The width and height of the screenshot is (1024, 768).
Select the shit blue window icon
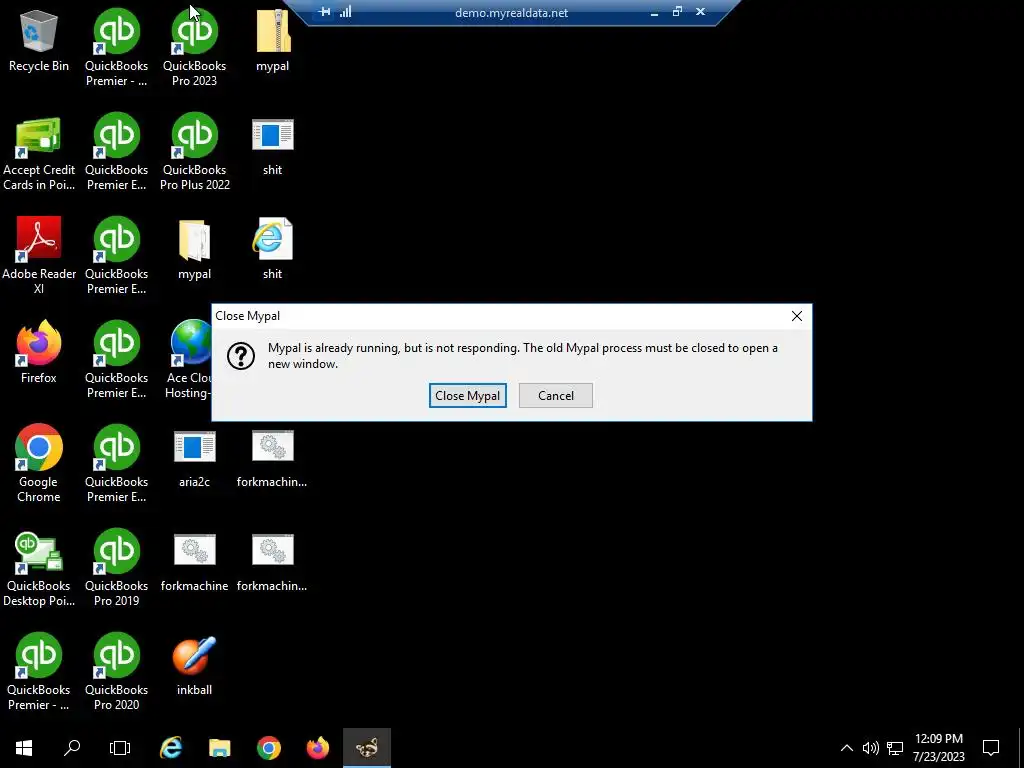click(x=272, y=148)
